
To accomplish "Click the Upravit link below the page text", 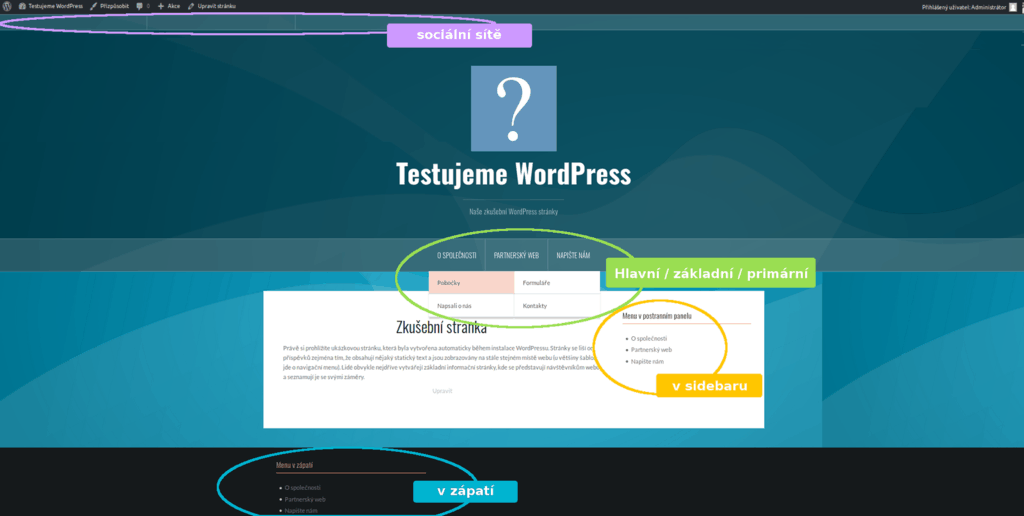I will click(x=442, y=391).
